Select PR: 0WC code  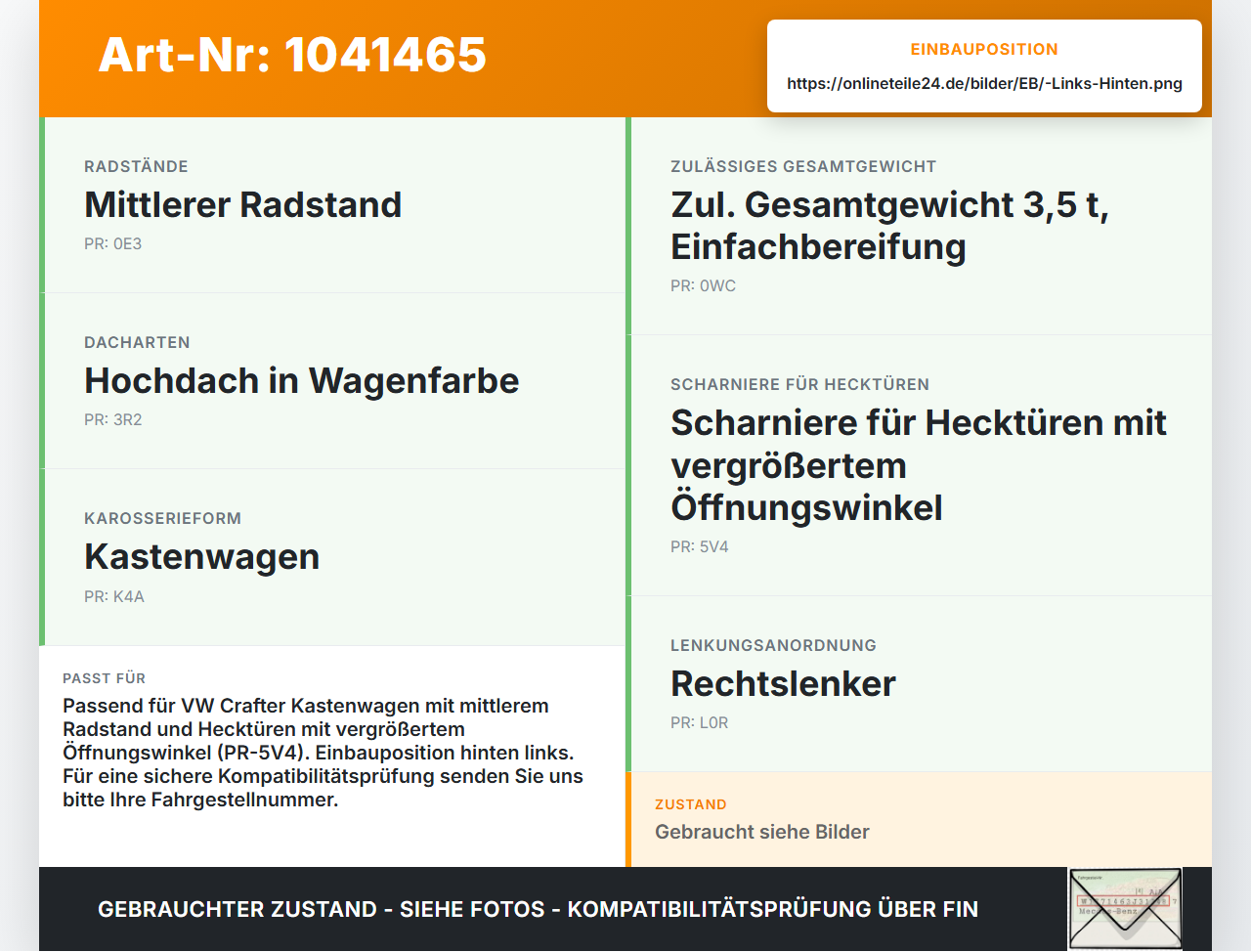coord(703,285)
